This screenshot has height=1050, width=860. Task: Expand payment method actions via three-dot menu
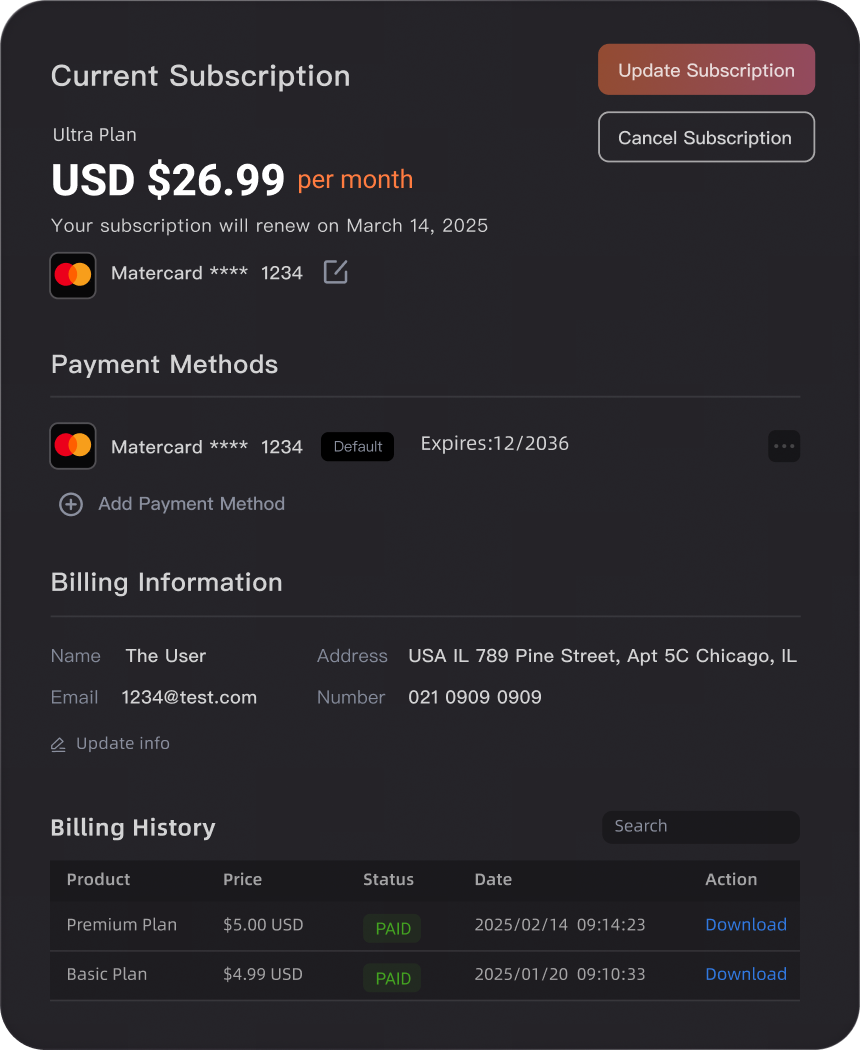[784, 446]
